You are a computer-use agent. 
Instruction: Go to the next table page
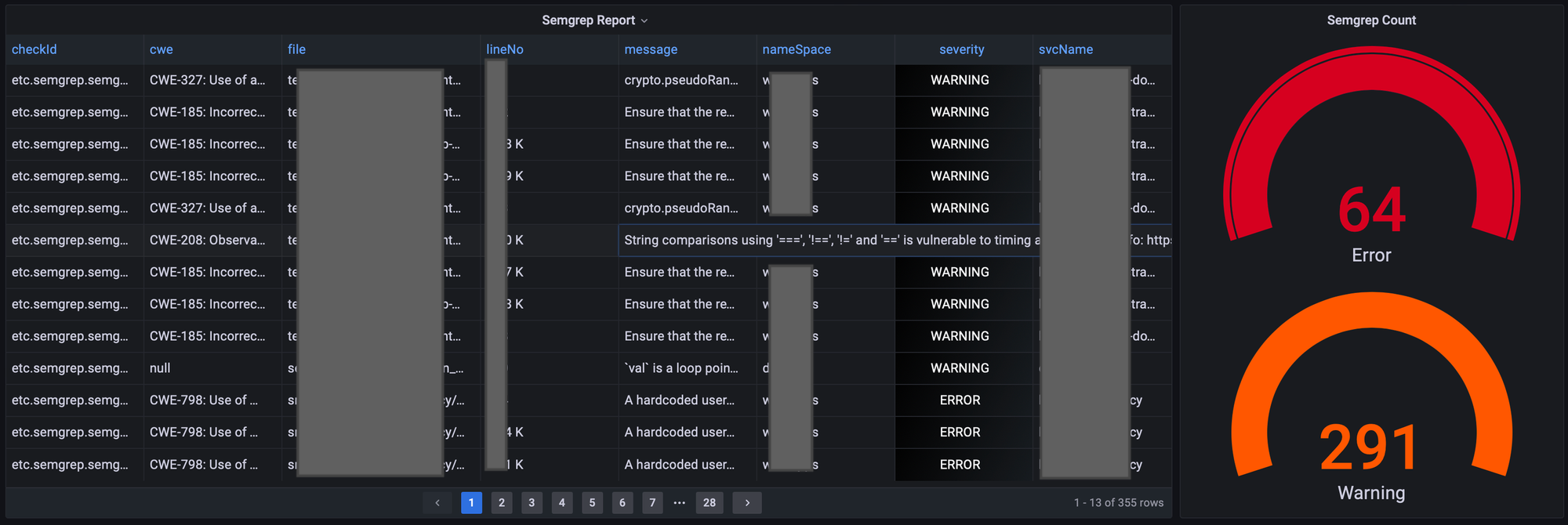747,503
